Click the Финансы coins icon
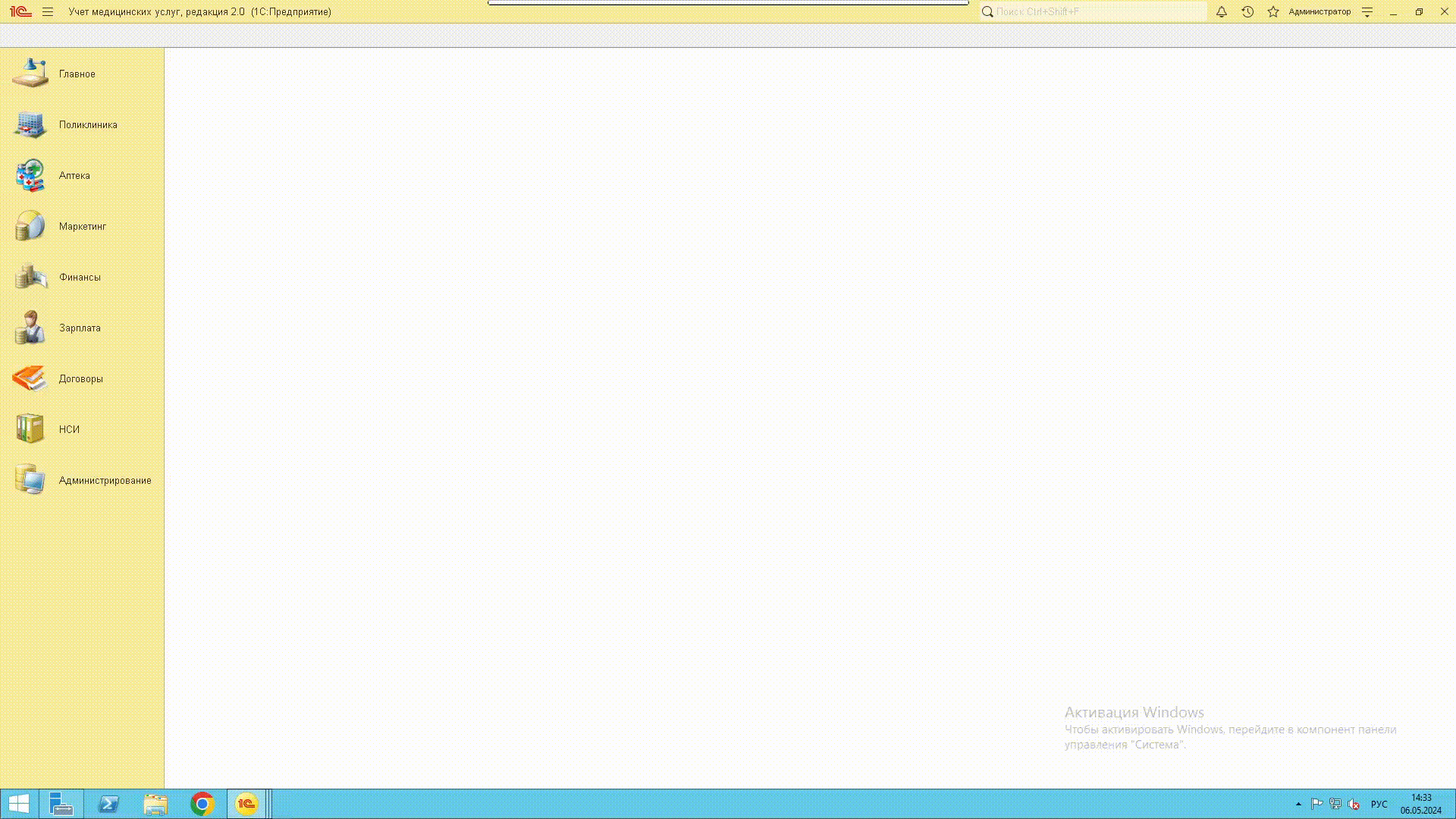 click(x=30, y=278)
